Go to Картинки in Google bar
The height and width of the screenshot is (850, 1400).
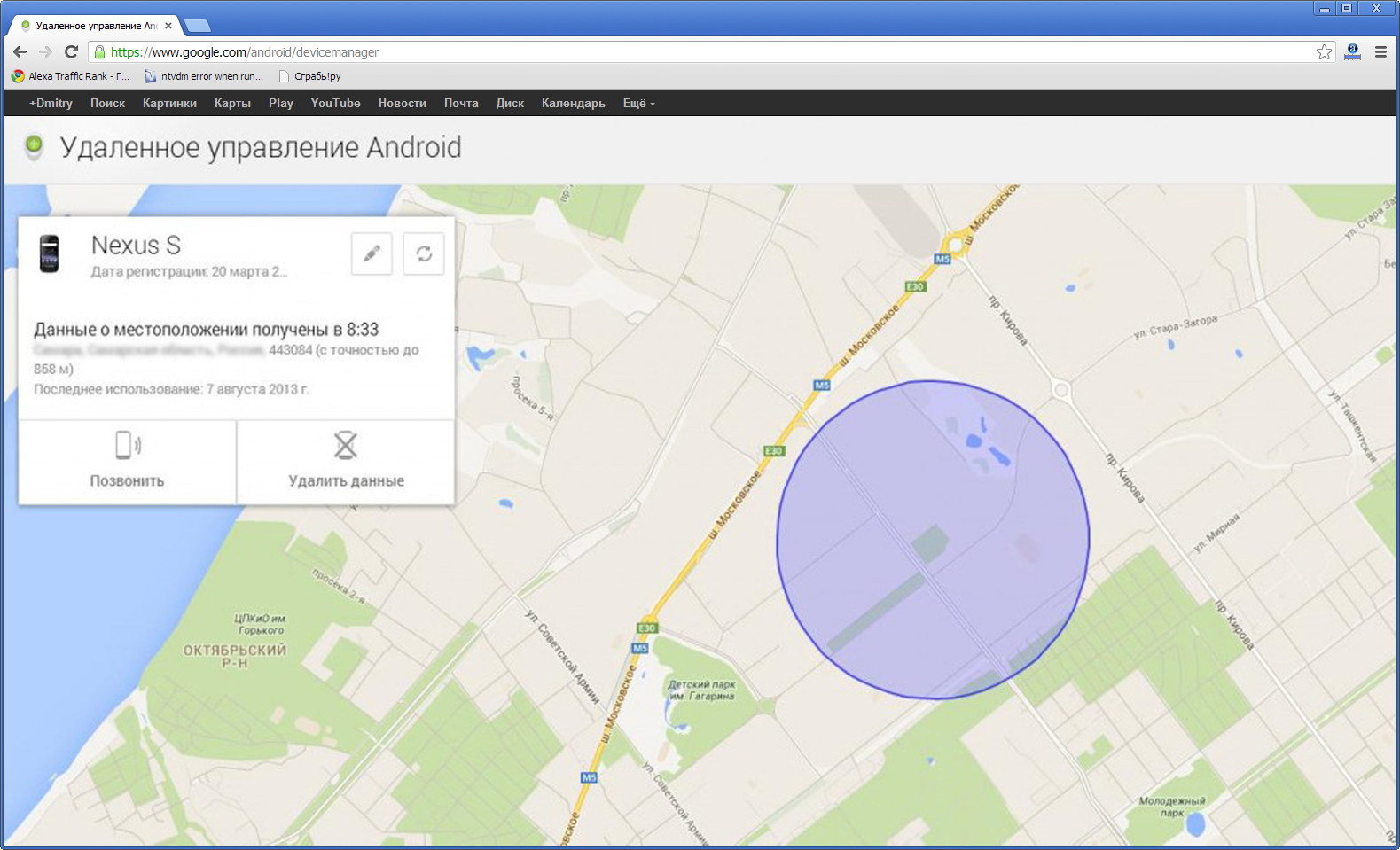point(169,103)
